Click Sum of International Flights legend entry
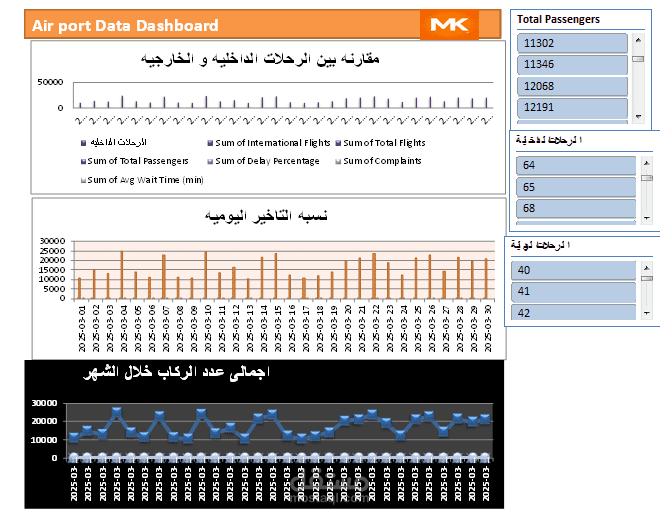The width and height of the screenshot is (660, 515). point(269,143)
